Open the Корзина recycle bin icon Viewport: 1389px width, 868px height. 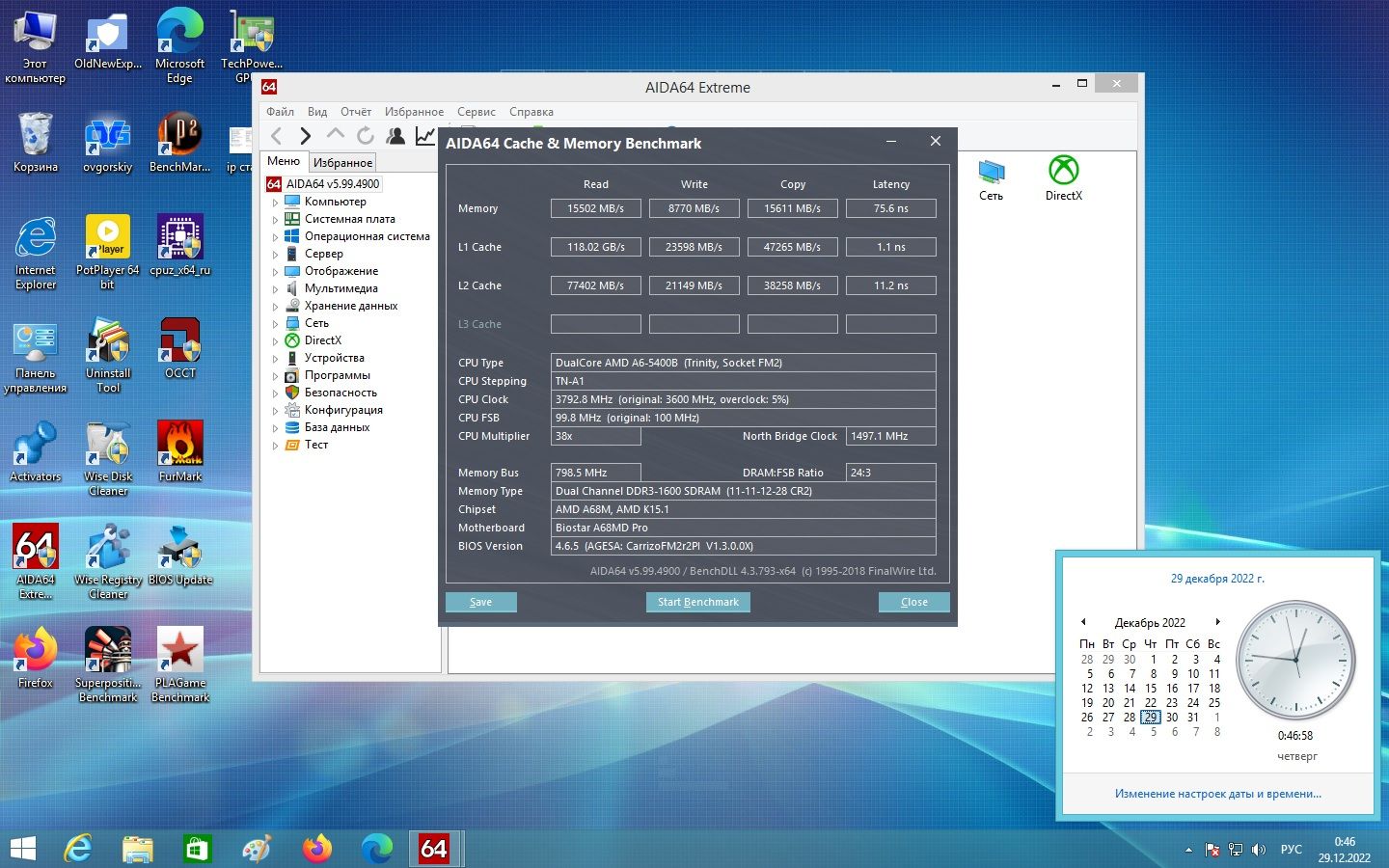(x=36, y=143)
